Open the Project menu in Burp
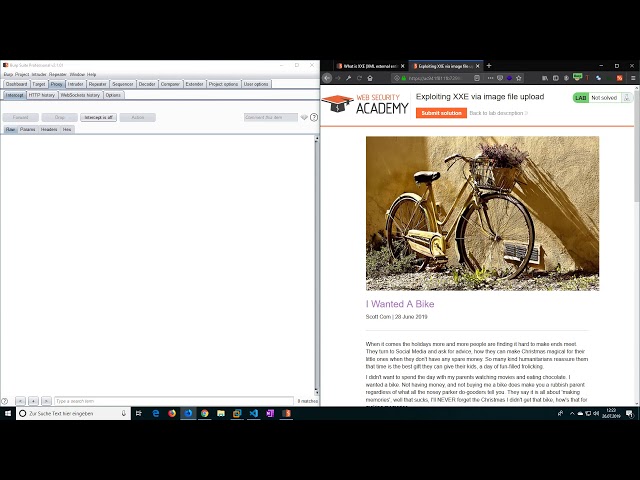Image resolution: width=640 pixels, height=480 pixels. tap(22, 75)
